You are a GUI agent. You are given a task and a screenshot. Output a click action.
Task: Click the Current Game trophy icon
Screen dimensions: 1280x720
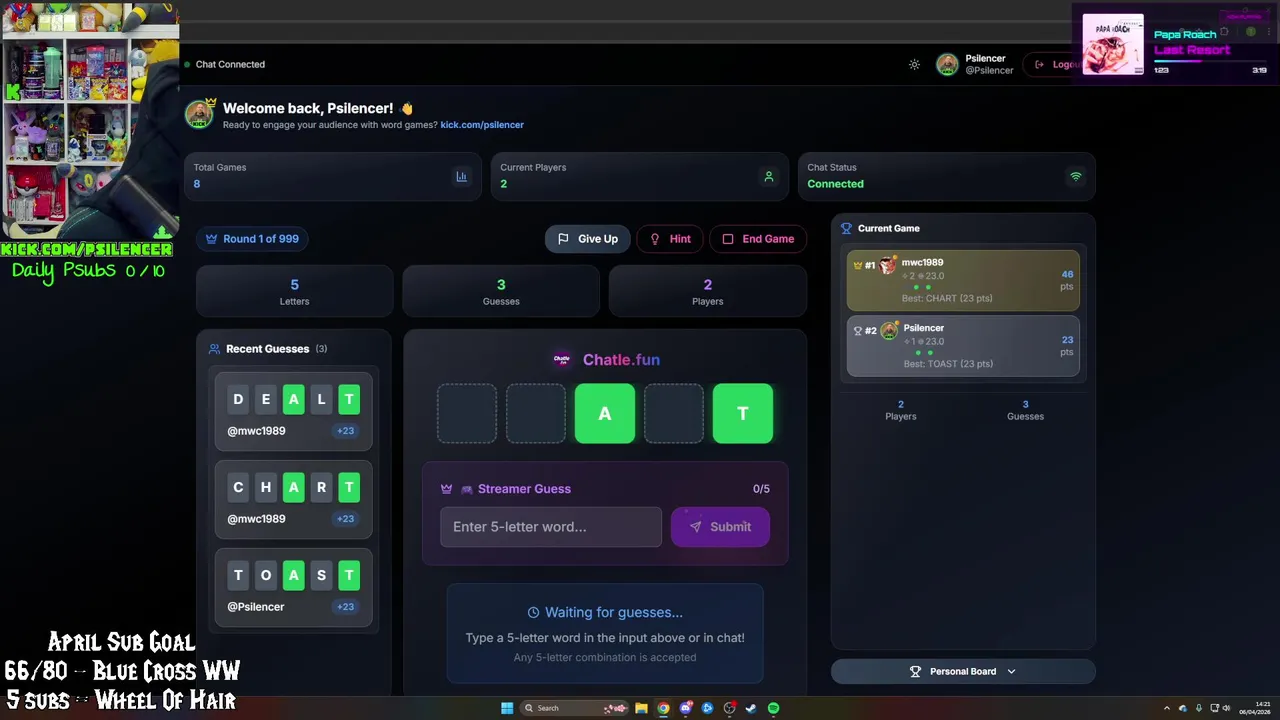(846, 229)
